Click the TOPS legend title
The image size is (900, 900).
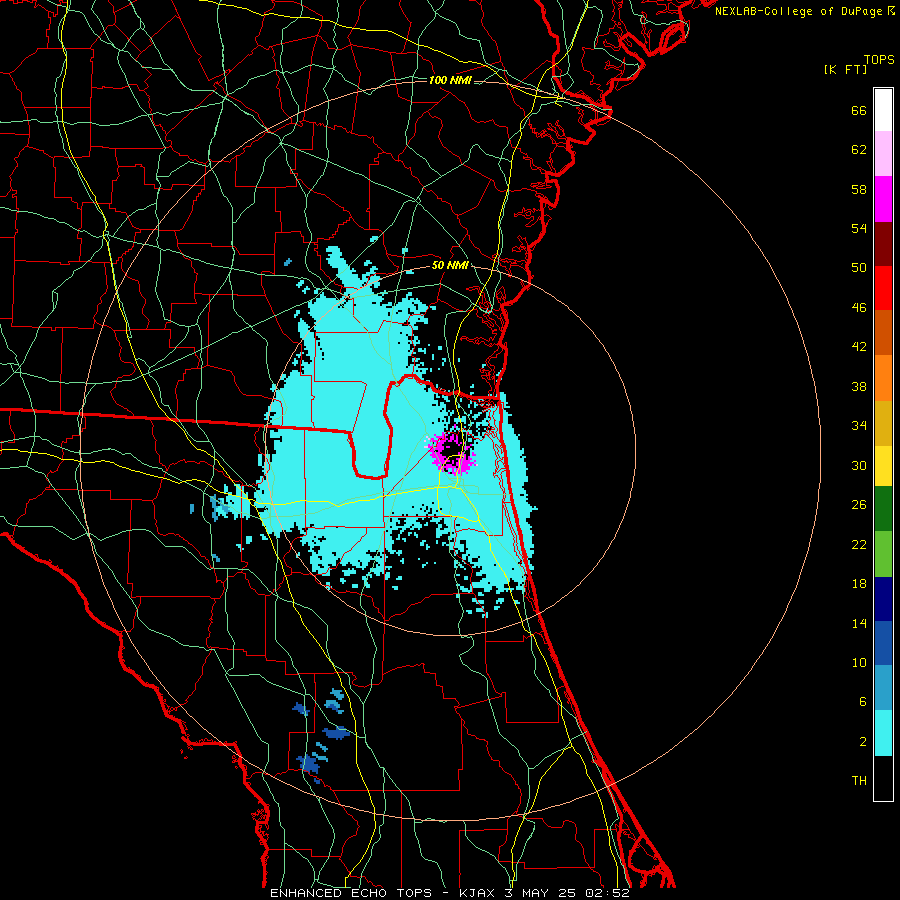point(879,60)
